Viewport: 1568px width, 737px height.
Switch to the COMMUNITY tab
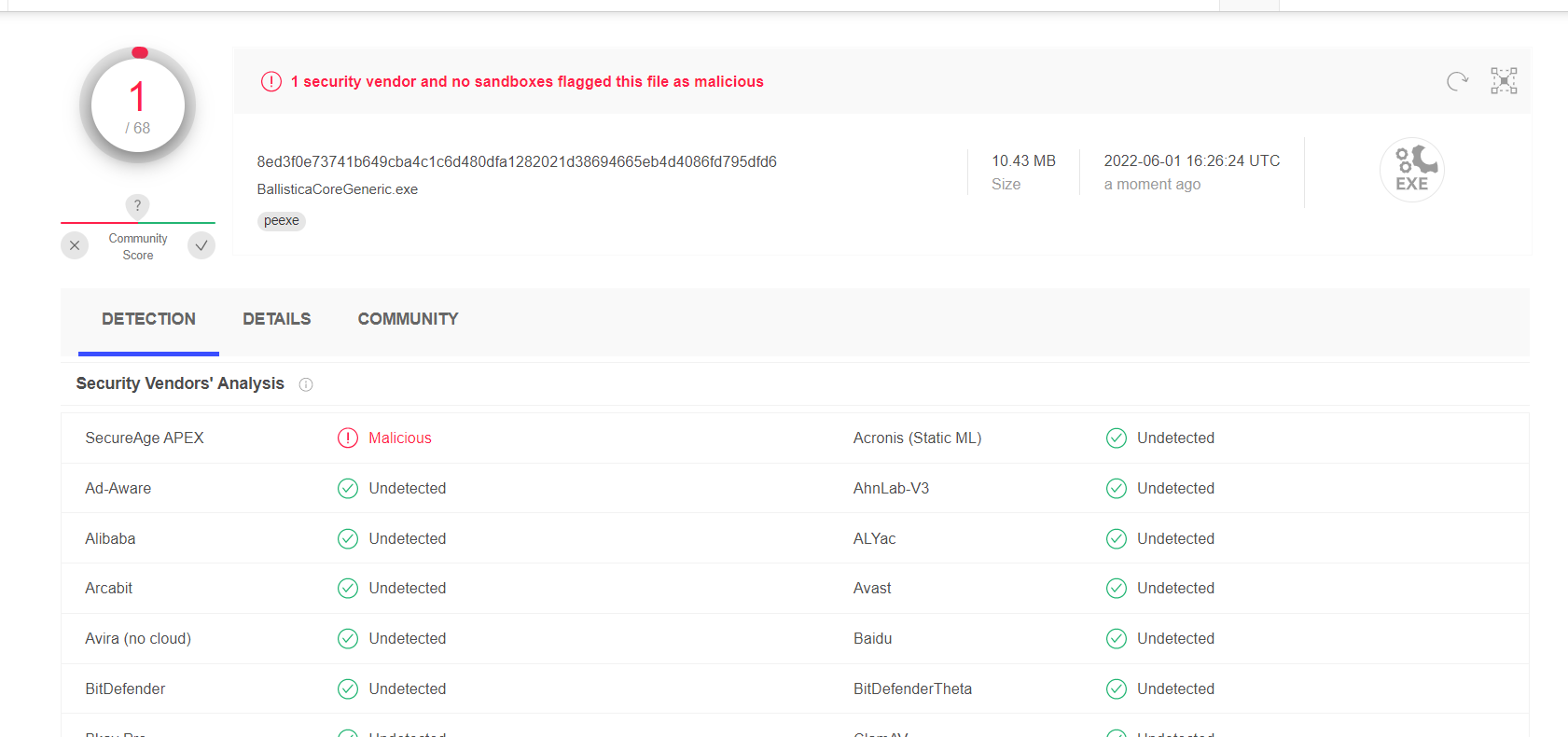coord(408,319)
